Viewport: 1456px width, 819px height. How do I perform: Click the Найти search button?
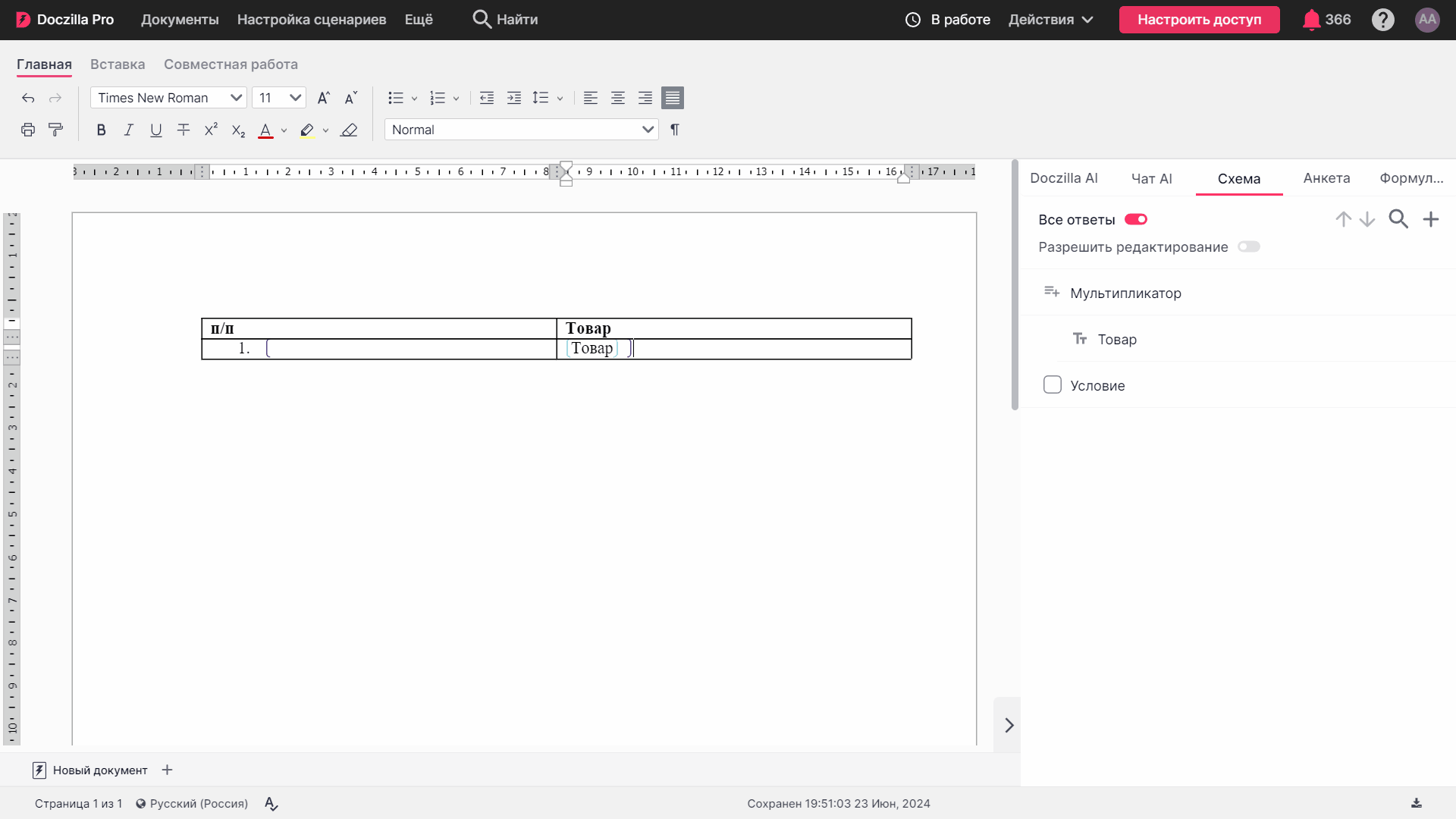tap(505, 20)
